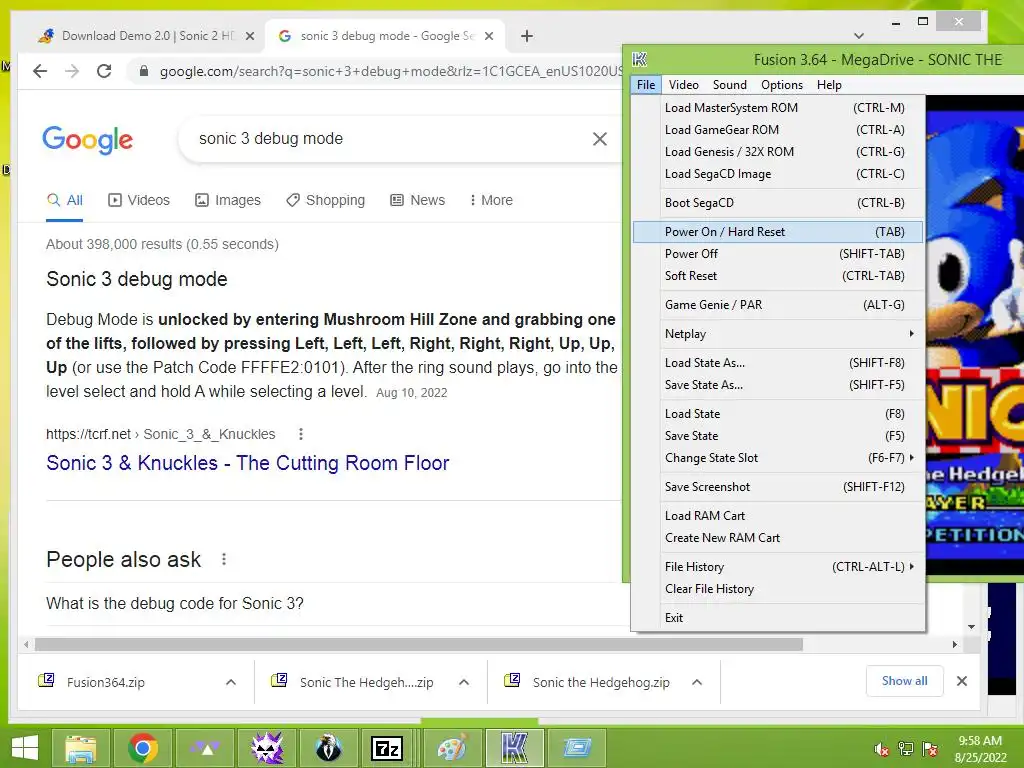Click the muted volume tray icon
The width and height of the screenshot is (1024, 768).
pos(882,749)
